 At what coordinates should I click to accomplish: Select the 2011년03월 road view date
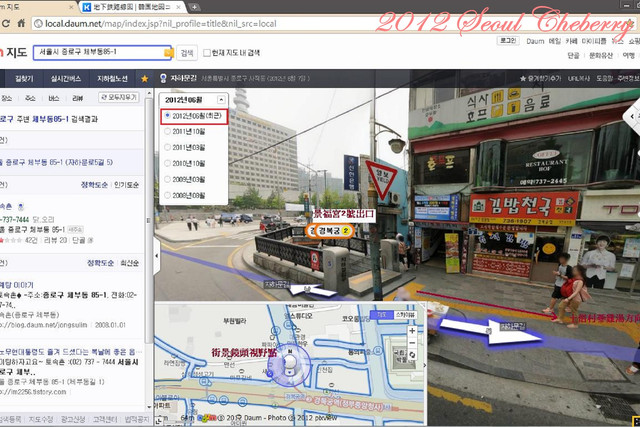coord(184,147)
